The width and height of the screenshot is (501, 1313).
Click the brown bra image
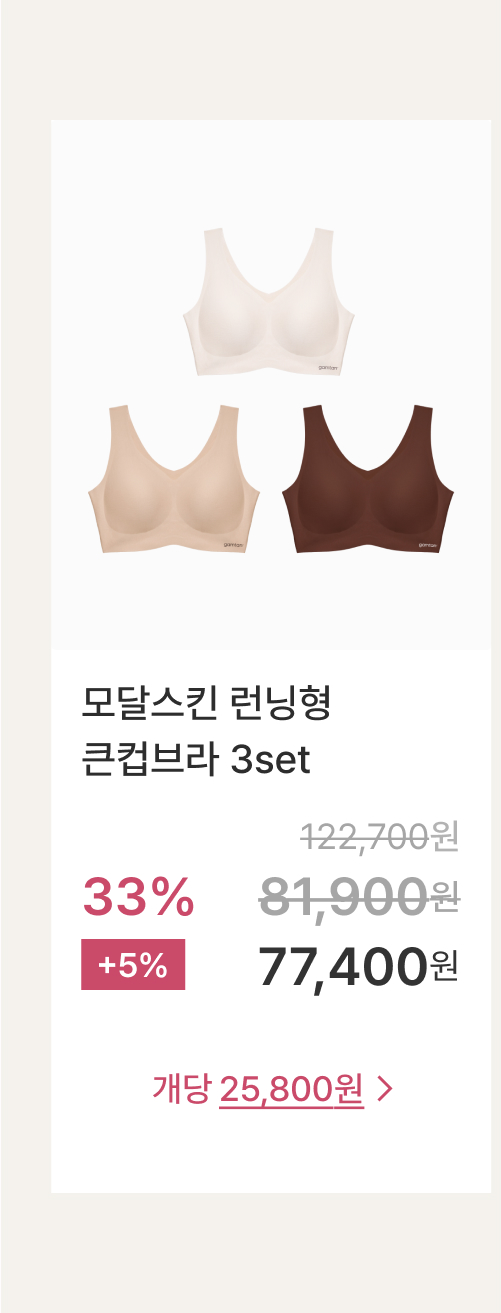[368, 478]
